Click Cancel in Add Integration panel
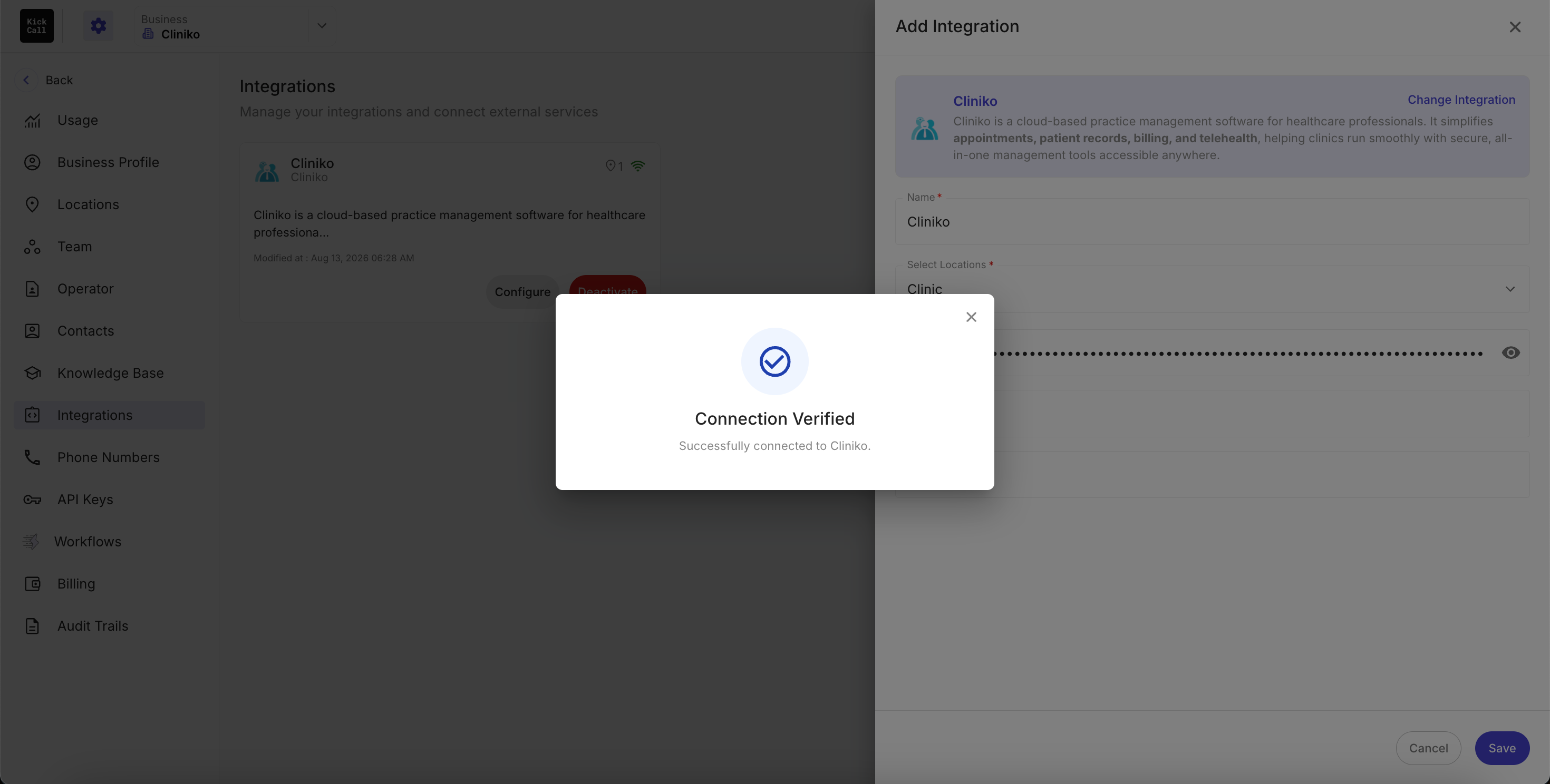 click(x=1428, y=748)
